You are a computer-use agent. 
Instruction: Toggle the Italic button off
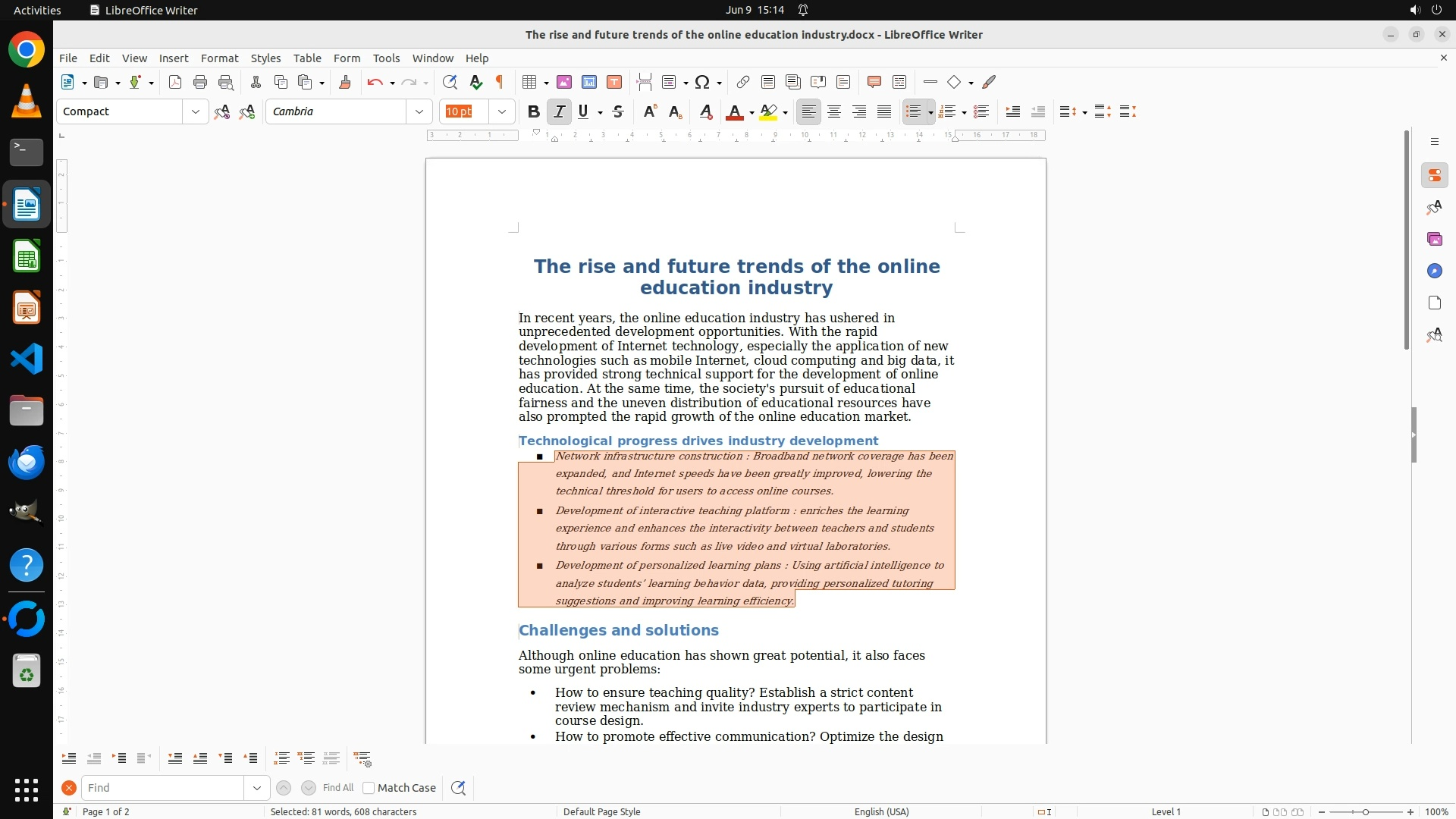559,111
